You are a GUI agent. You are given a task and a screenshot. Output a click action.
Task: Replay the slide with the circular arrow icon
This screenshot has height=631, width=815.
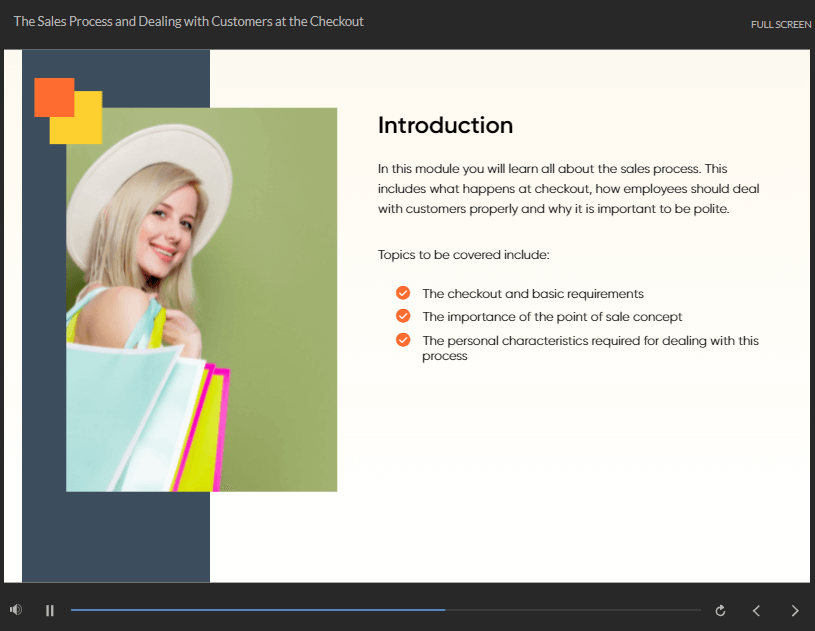coord(720,610)
